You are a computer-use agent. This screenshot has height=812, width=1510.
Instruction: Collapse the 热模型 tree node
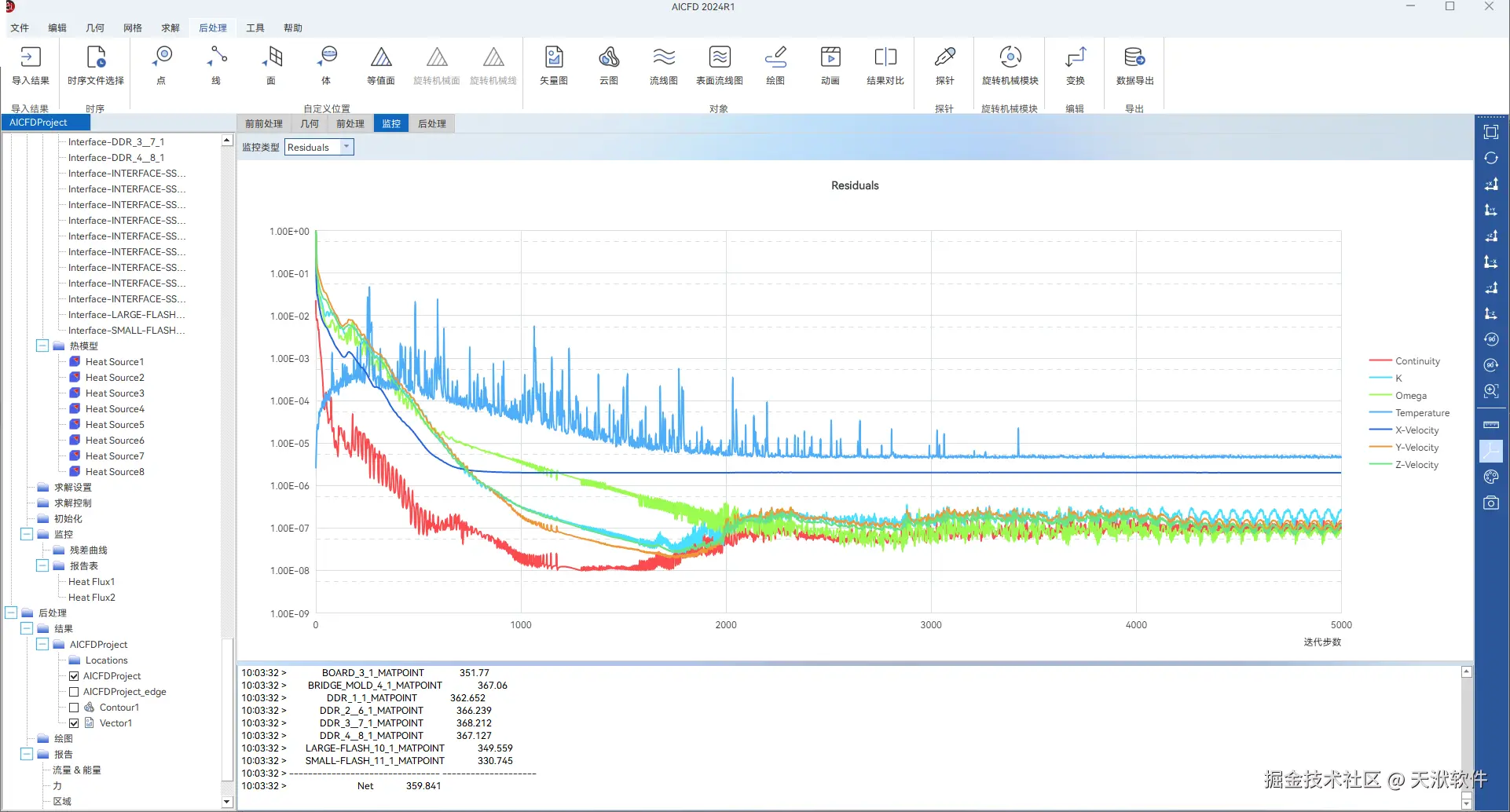pos(42,346)
